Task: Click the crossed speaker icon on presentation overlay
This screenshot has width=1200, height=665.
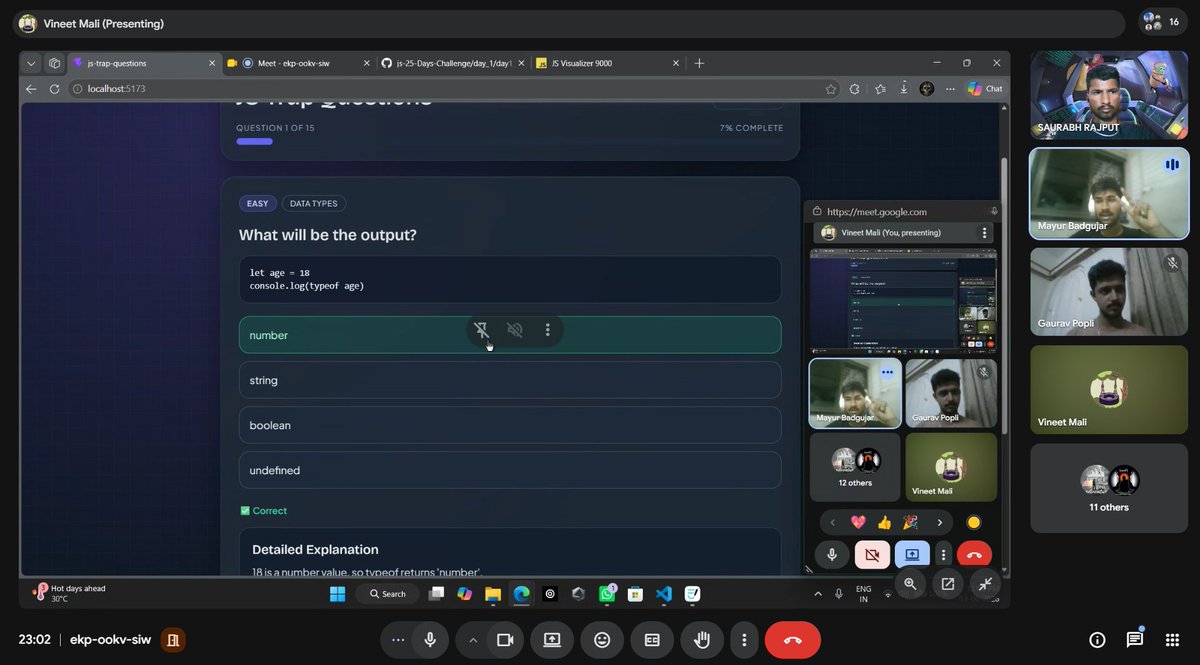Action: point(515,330)
